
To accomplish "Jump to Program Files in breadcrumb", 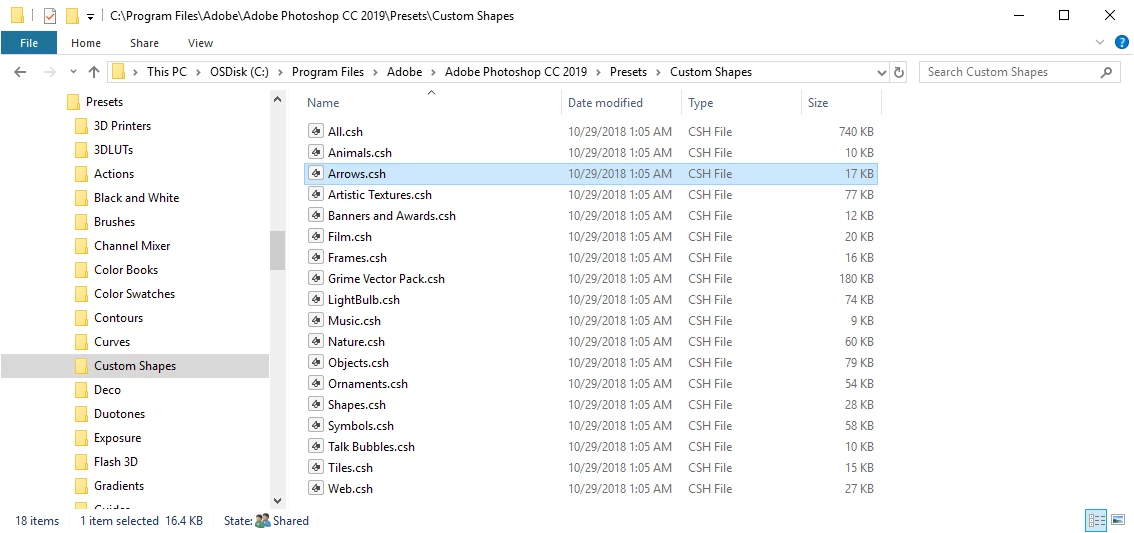I will coord(327,72).
